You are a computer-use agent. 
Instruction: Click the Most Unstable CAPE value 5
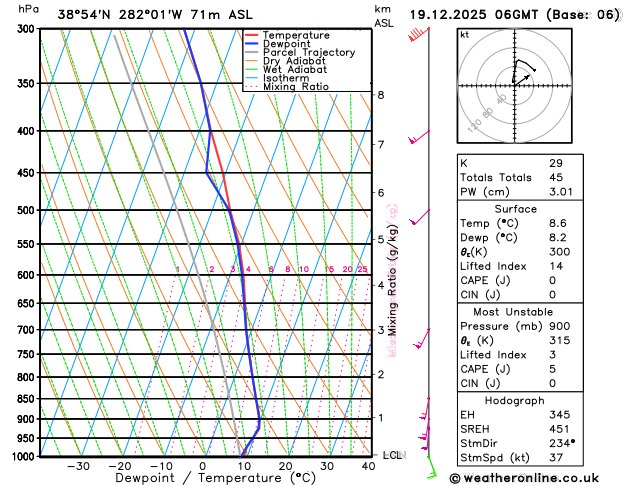click(552, 369)
